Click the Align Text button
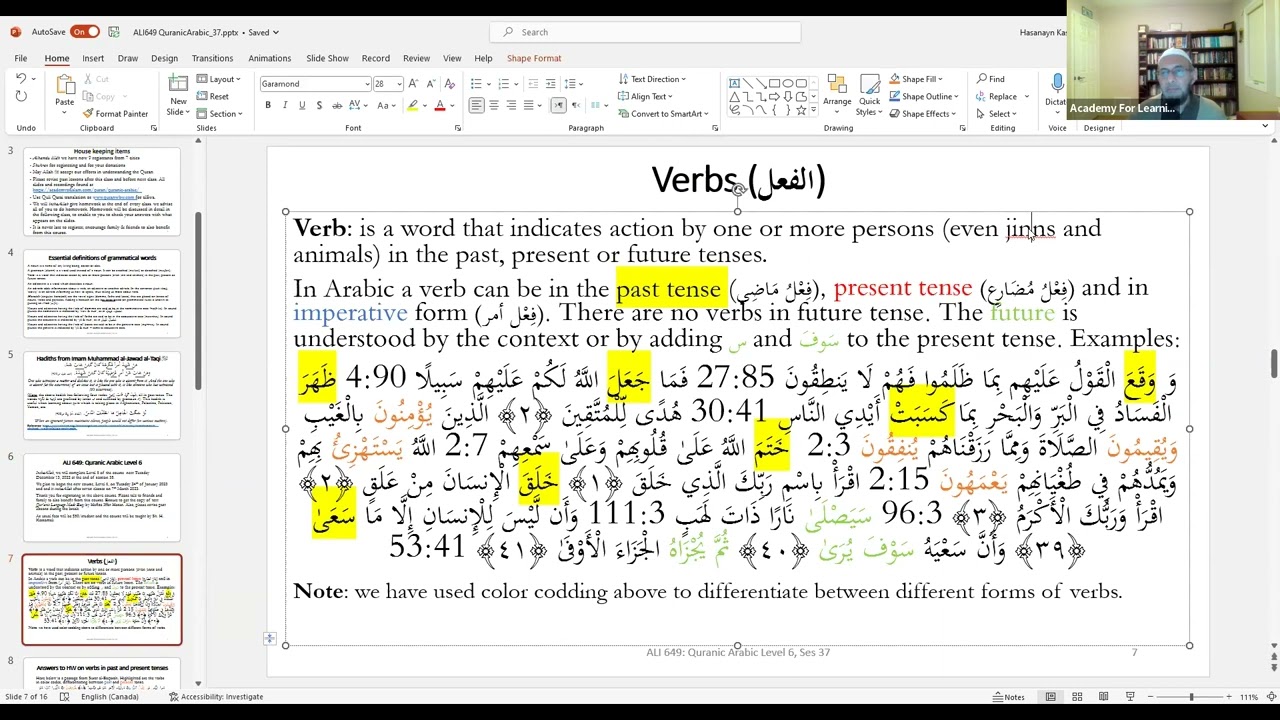Screen dimensions: 1280x720 click(644, 96)
